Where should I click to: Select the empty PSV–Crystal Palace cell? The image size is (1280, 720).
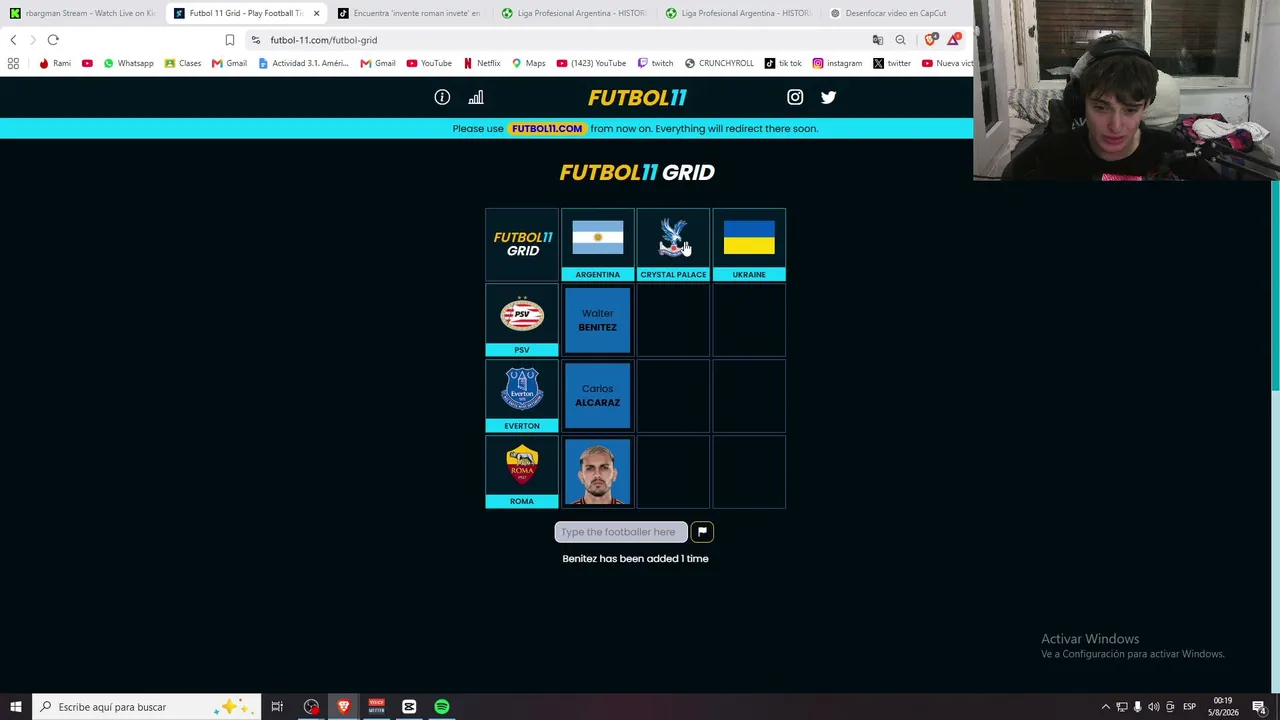(673, 320)
